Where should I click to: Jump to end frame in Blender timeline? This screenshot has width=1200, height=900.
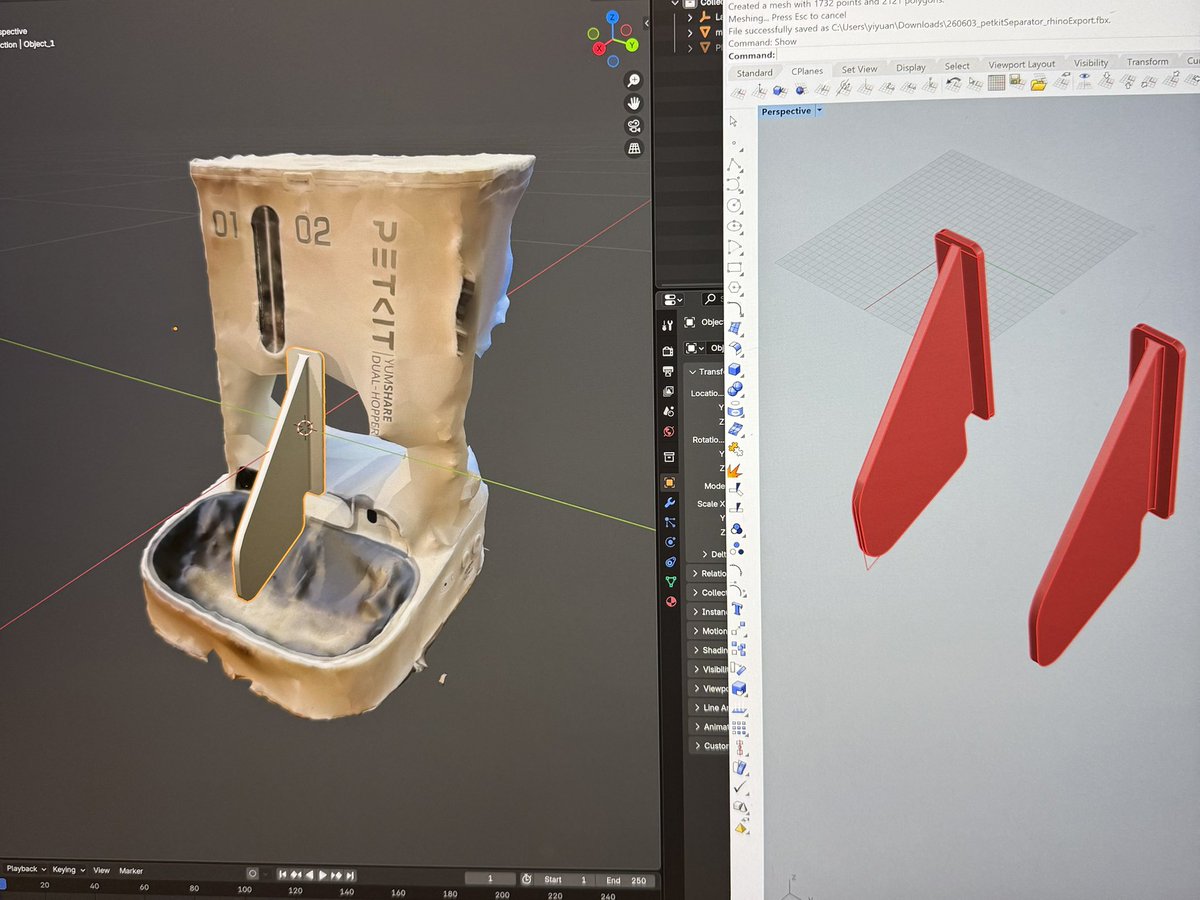(x=351, y=876)
